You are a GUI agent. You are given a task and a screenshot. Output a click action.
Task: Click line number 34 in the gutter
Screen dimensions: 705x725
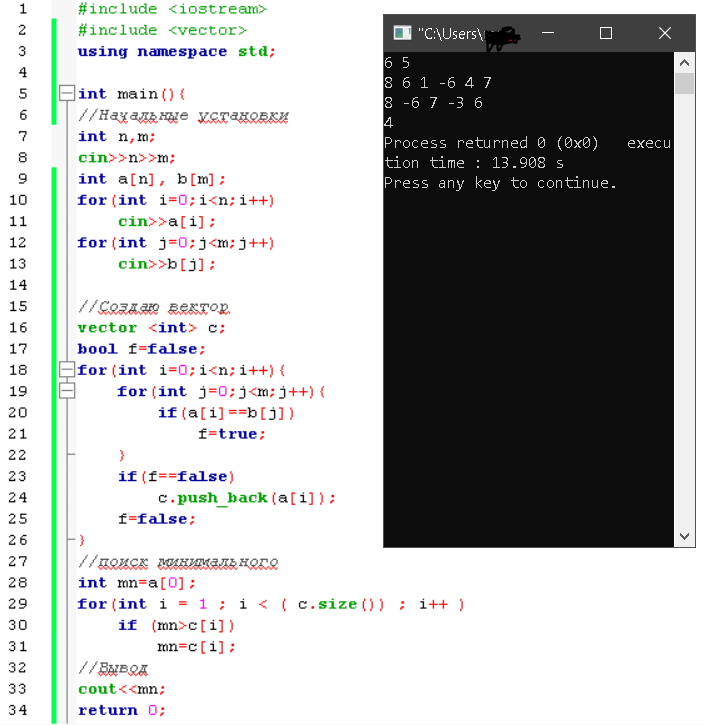tap(22, 710)
